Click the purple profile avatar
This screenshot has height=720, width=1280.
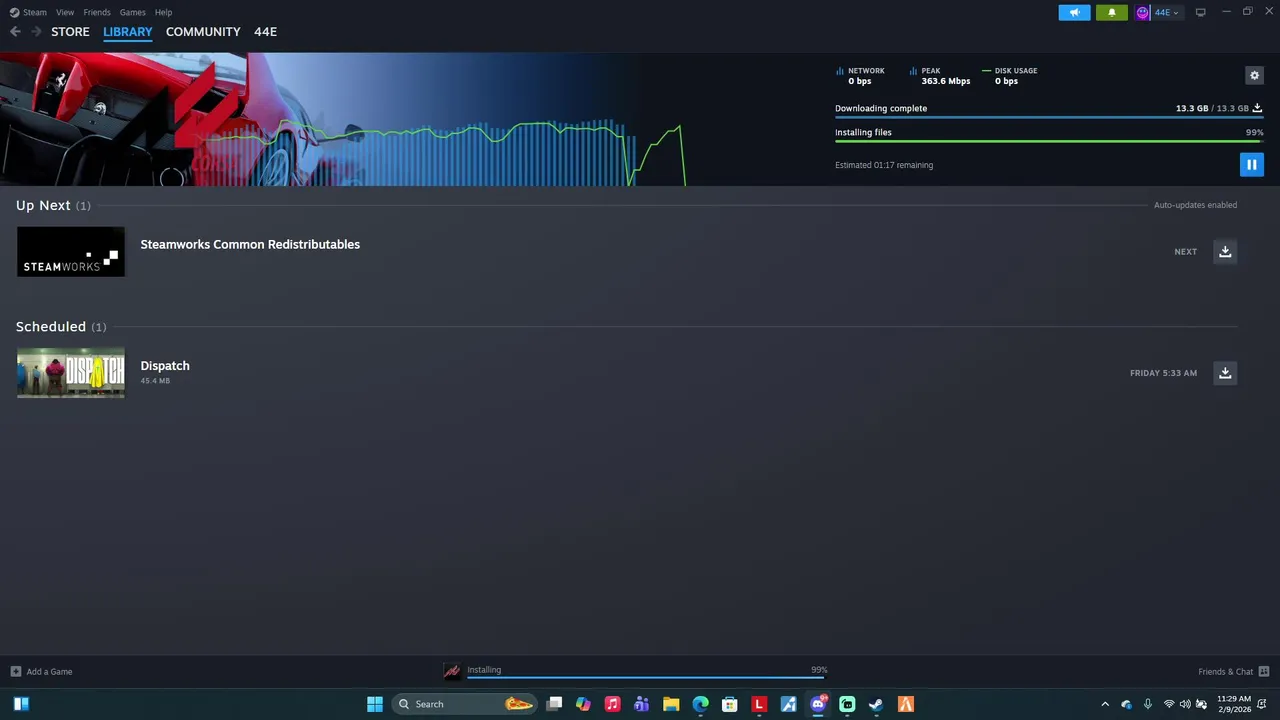pos(1143,12)
